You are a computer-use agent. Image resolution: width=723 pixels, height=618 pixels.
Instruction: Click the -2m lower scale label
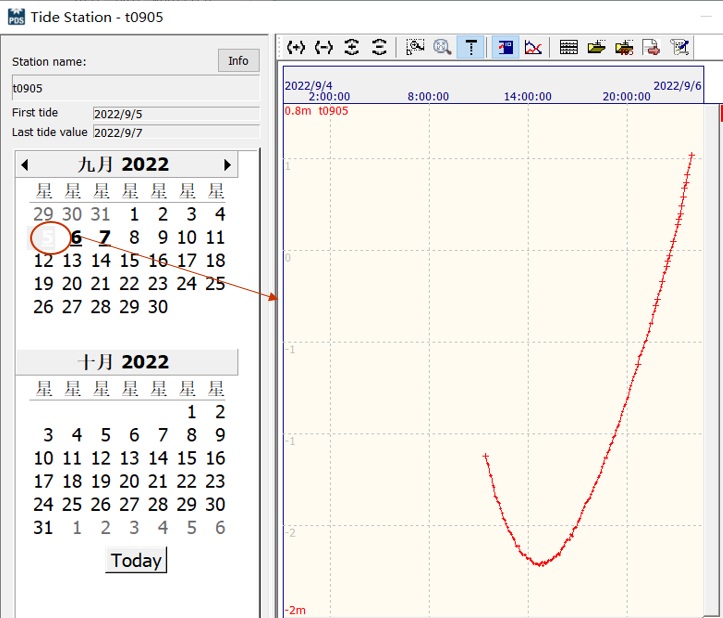pyautogui.click(x=295, y=610)
